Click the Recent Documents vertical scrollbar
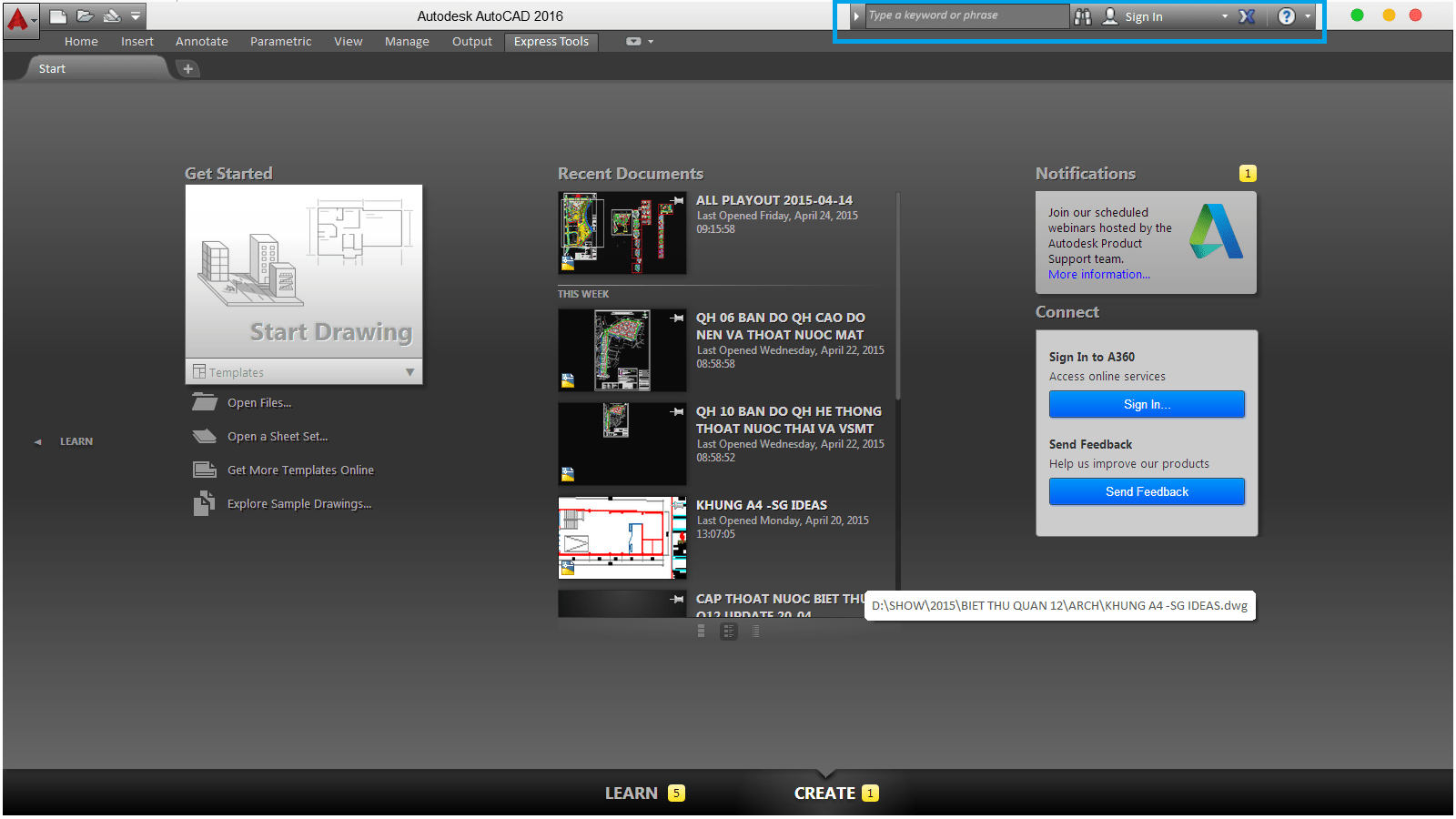Image resolution: width=1456 pixels, height=819 pixels. click(898, 296)
